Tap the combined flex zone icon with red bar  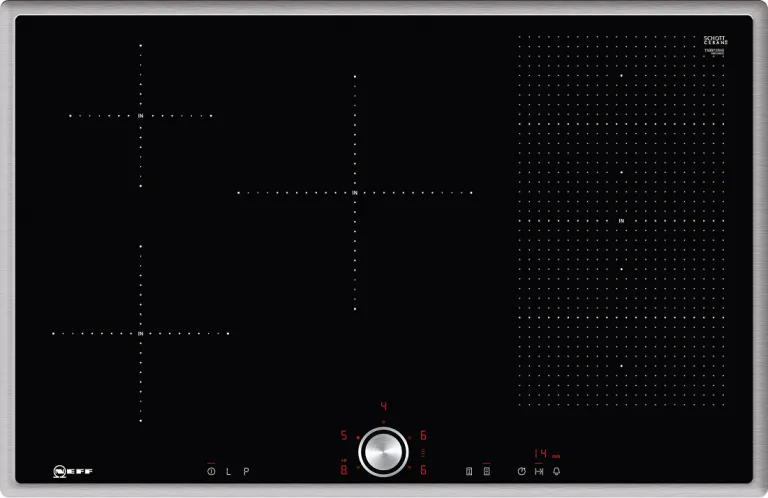(x=486, y=470)
